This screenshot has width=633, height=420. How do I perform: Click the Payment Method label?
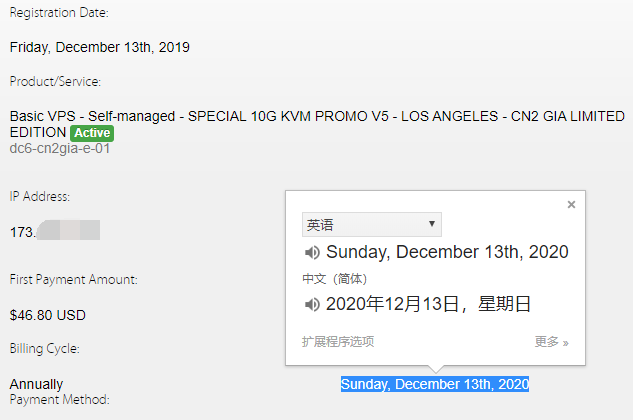59,400
